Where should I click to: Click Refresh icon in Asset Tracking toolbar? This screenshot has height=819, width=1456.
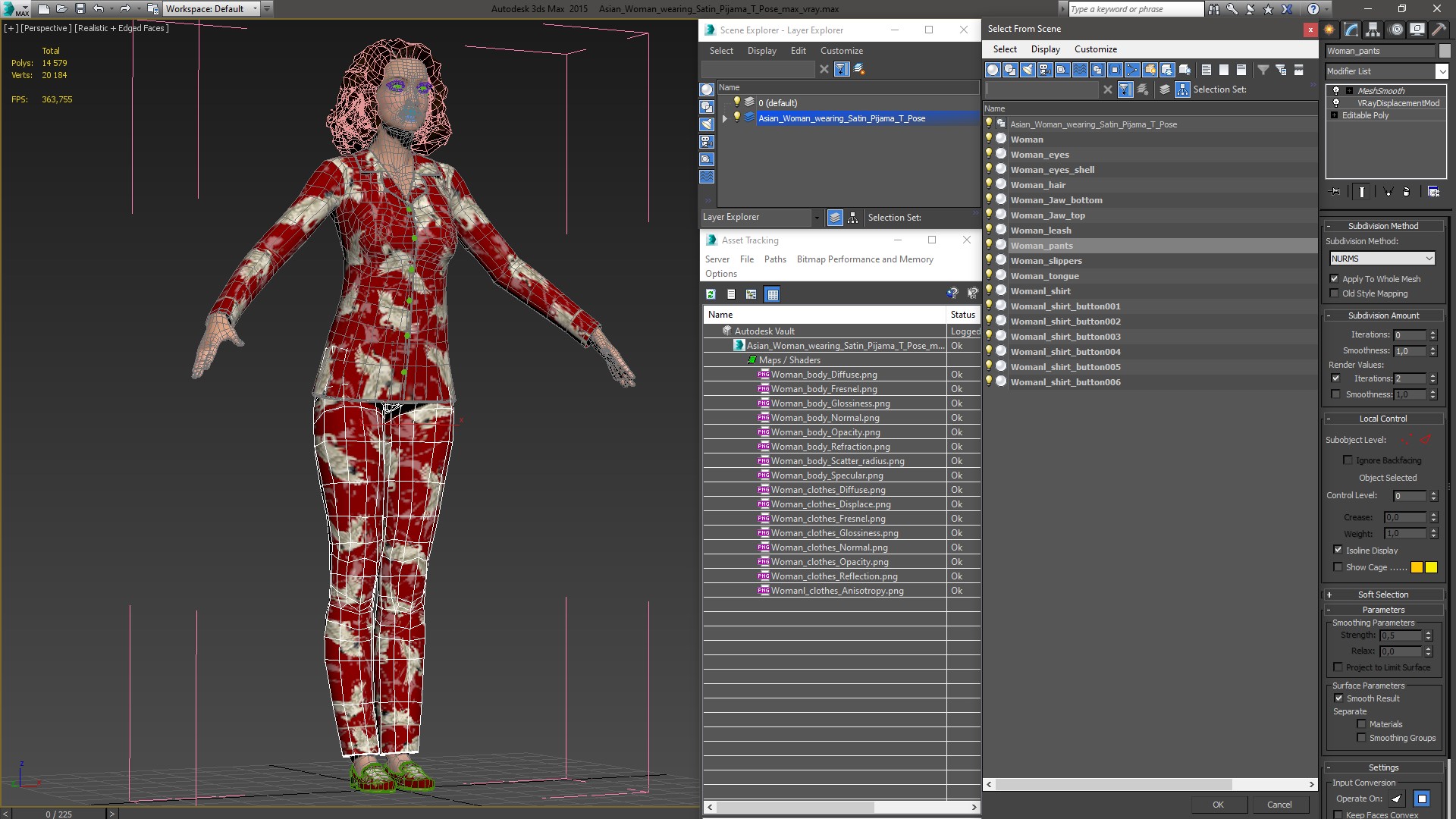click(711, 294)
